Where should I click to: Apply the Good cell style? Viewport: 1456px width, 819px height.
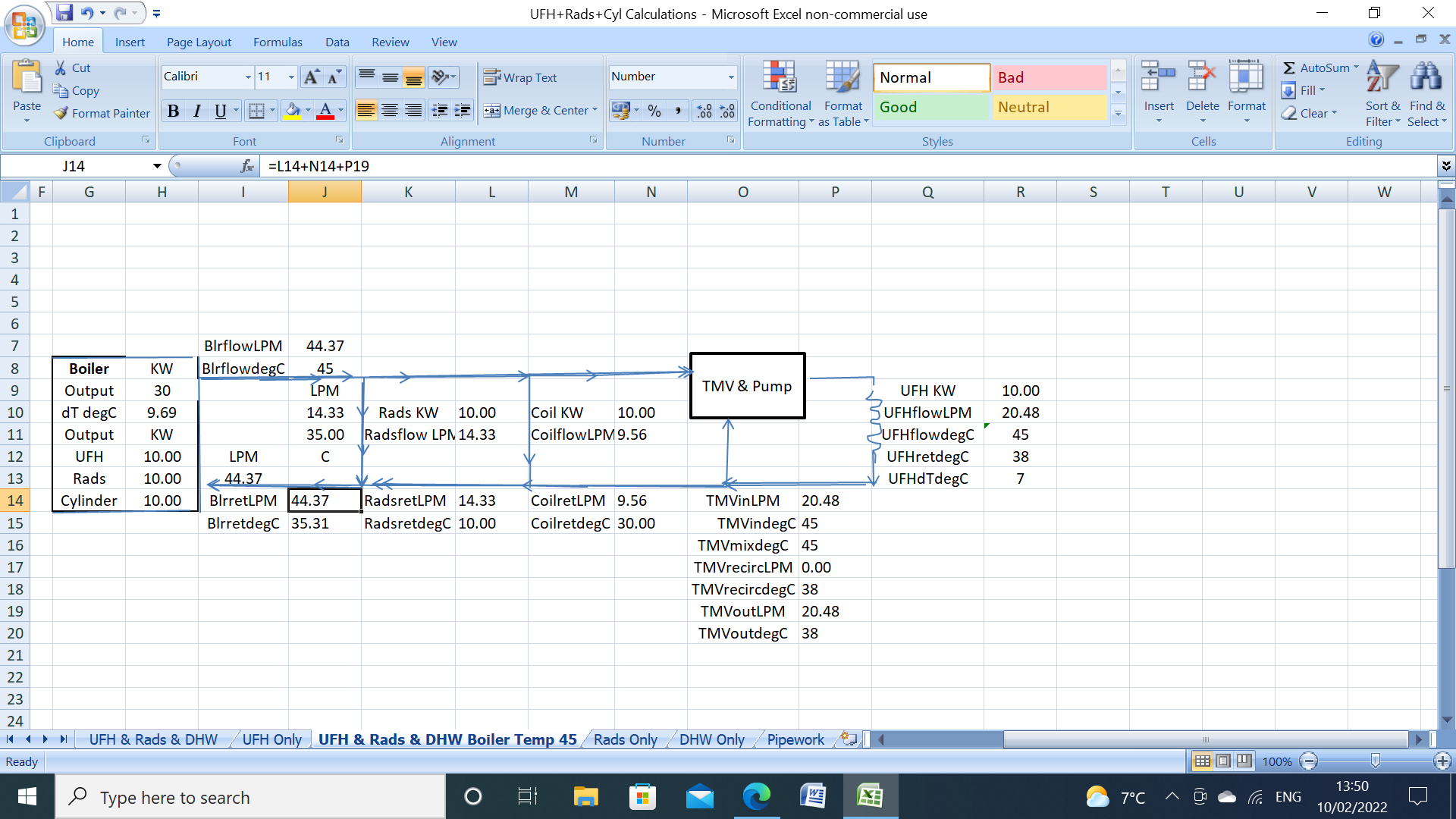[932, 107]
